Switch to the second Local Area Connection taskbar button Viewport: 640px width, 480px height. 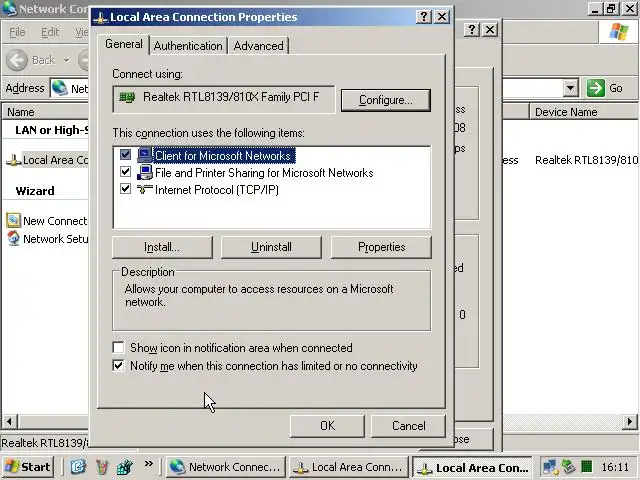(x=349, y=467)
